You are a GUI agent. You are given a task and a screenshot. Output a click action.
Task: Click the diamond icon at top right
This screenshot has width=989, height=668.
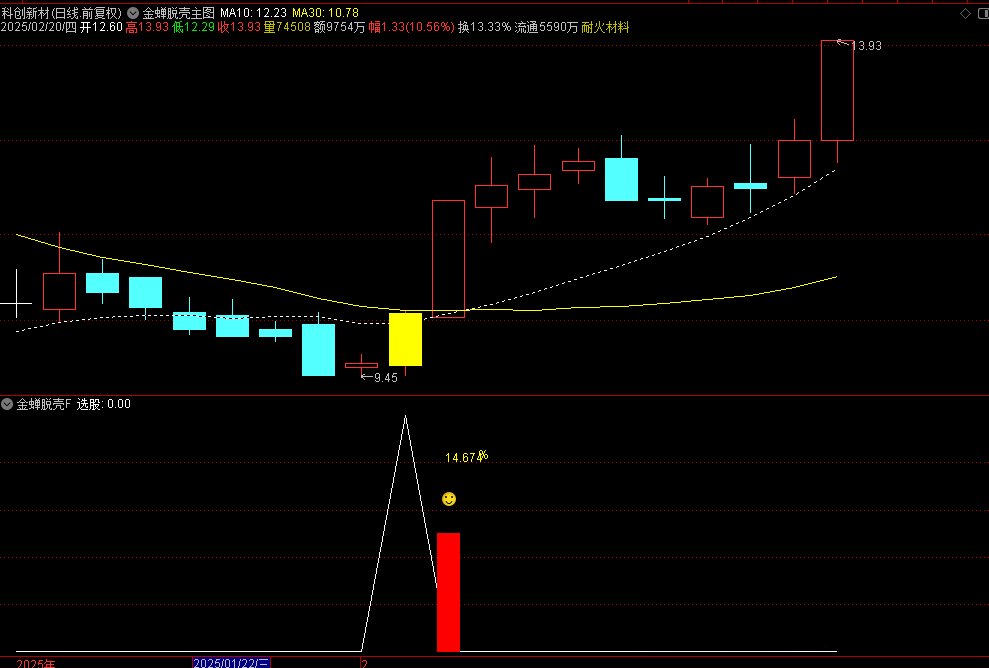tap(964, 13)
